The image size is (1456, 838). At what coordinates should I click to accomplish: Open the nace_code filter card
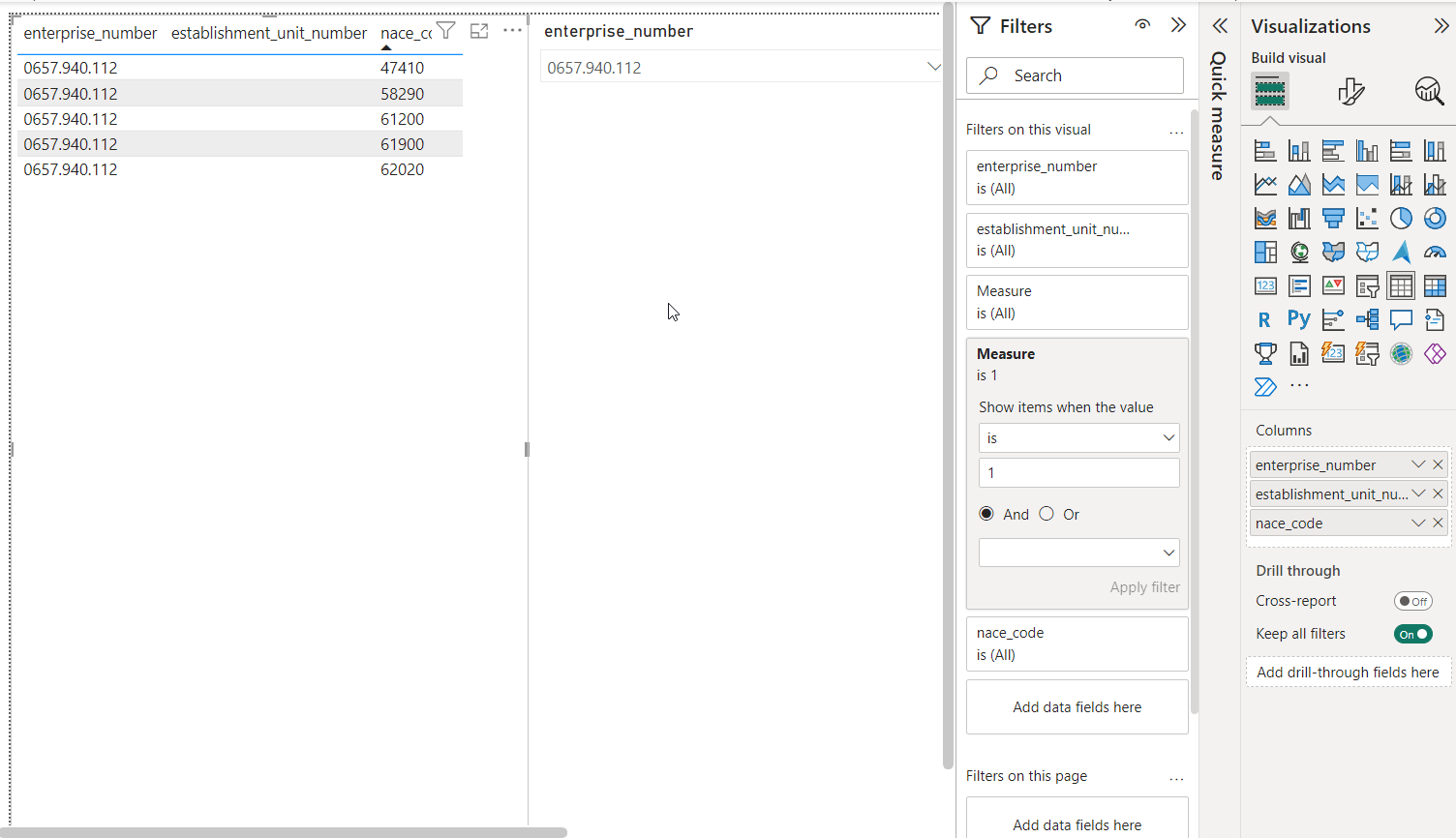(x=1077, y=643)
